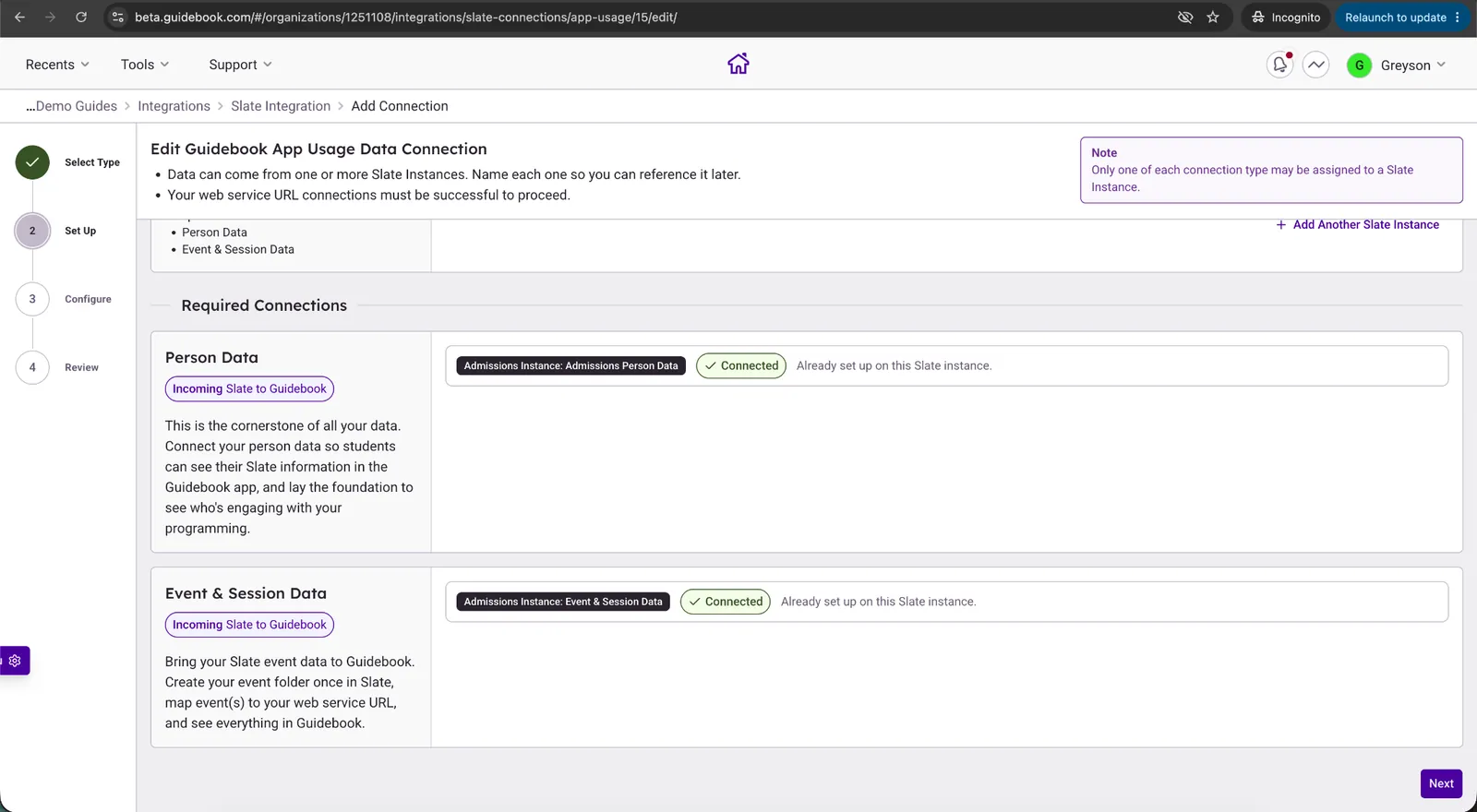
Task: Click the Required Connections heading
Action: point(264,305)
